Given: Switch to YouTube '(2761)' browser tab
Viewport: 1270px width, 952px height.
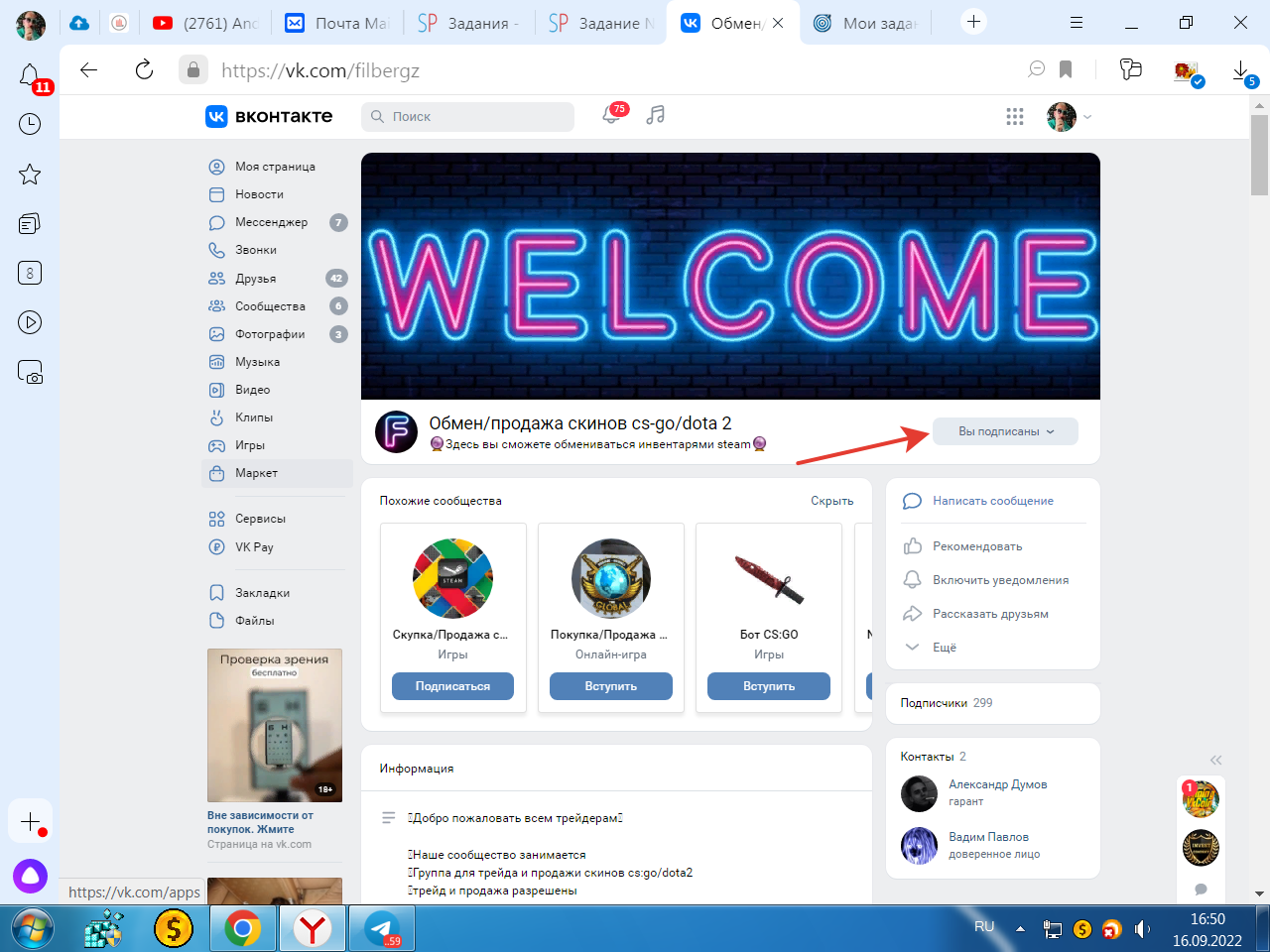Looking at the screenshot, I should click(x=205, y=23).
